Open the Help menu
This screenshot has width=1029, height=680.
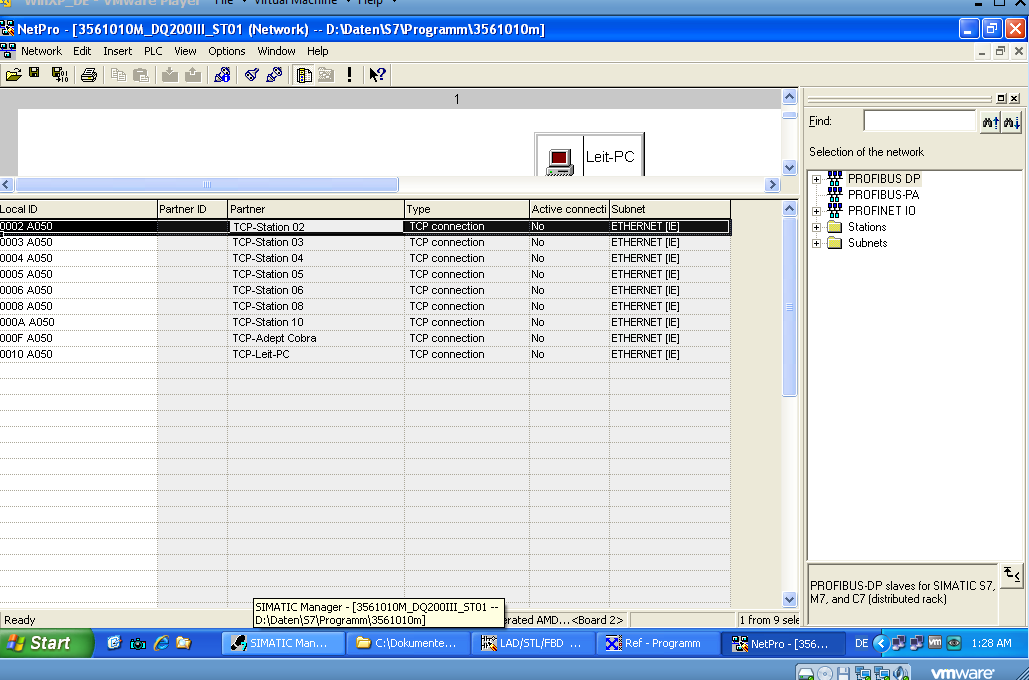[x=318, y=51]
